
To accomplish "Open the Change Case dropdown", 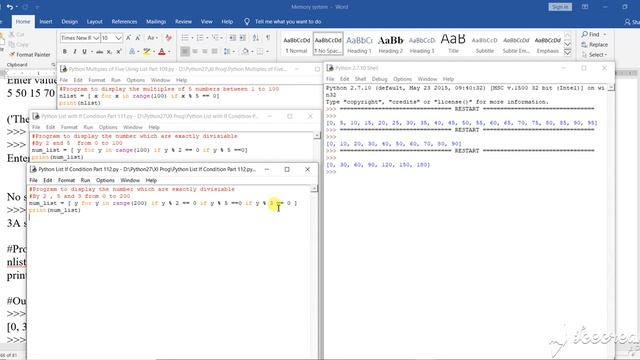I will 152,38.
